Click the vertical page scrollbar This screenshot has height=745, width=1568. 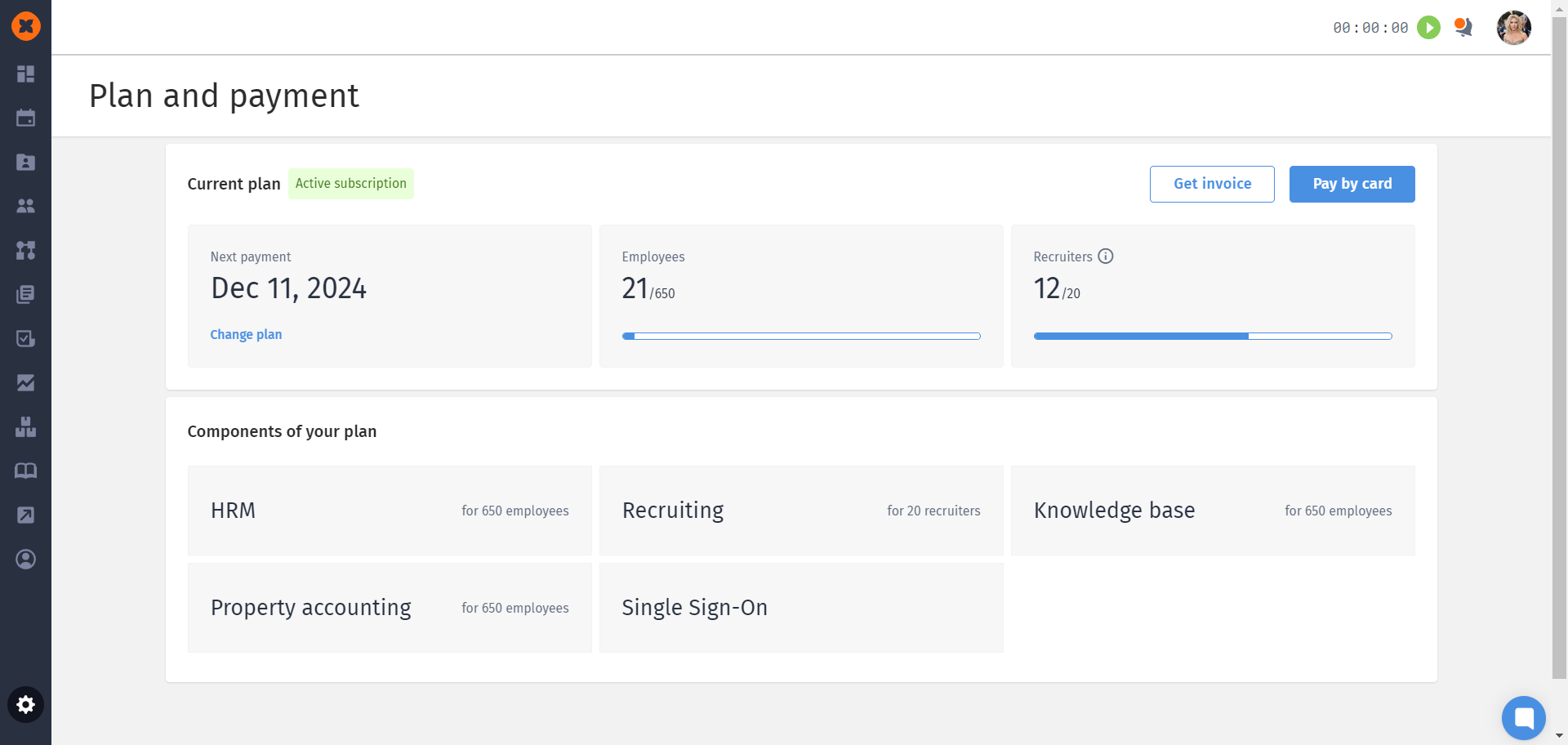pyautogui.click(x=1560, y=347)
